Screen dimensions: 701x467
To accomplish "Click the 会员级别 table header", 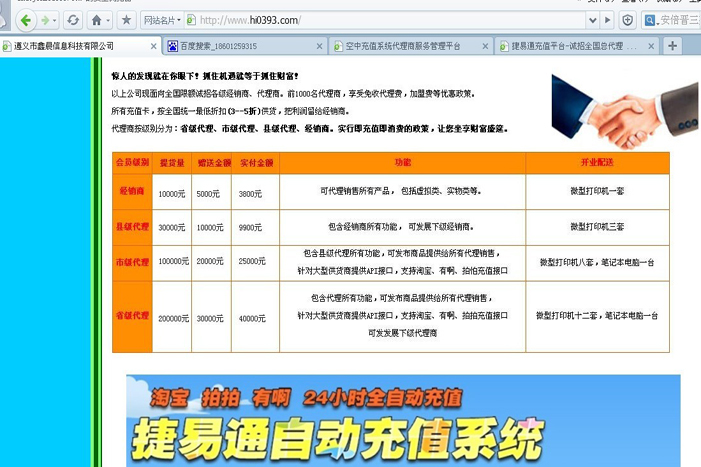I will (132, 163).
